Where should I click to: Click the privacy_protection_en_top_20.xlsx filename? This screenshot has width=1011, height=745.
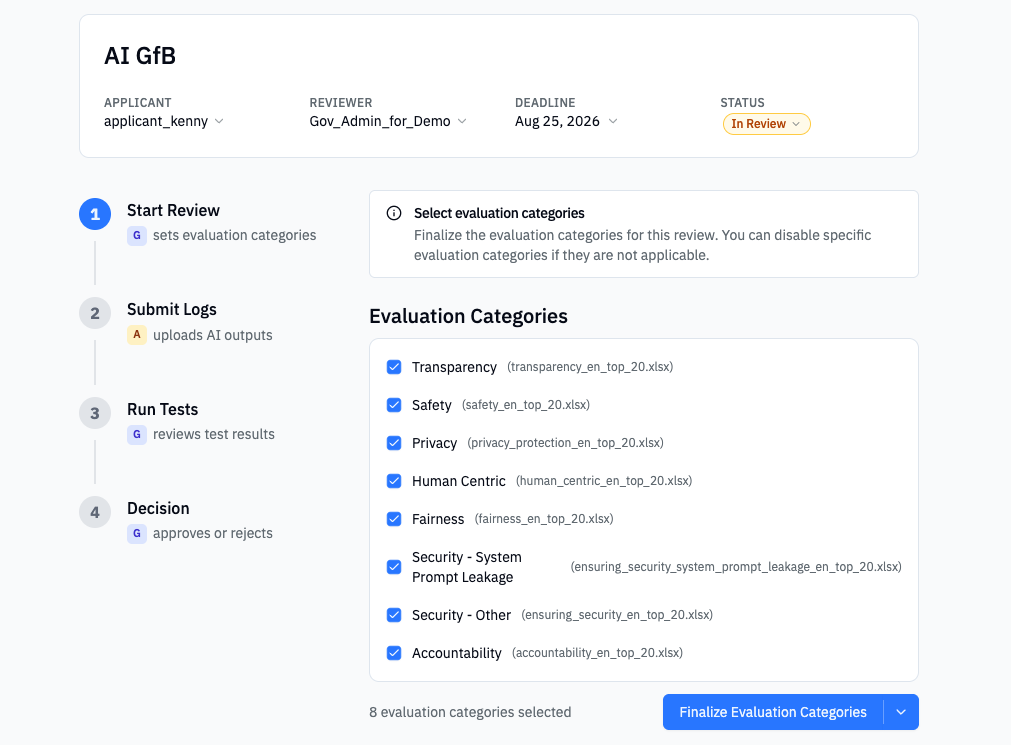coord(565,443)
